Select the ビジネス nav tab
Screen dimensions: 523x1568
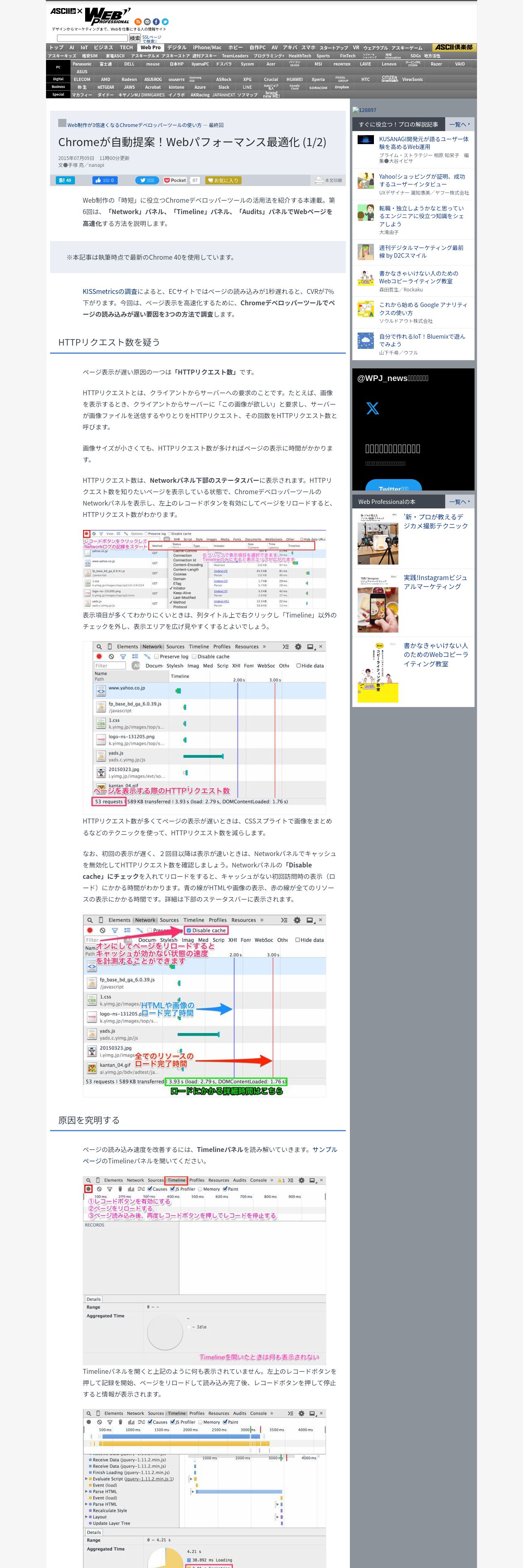(x=103, y=48)
